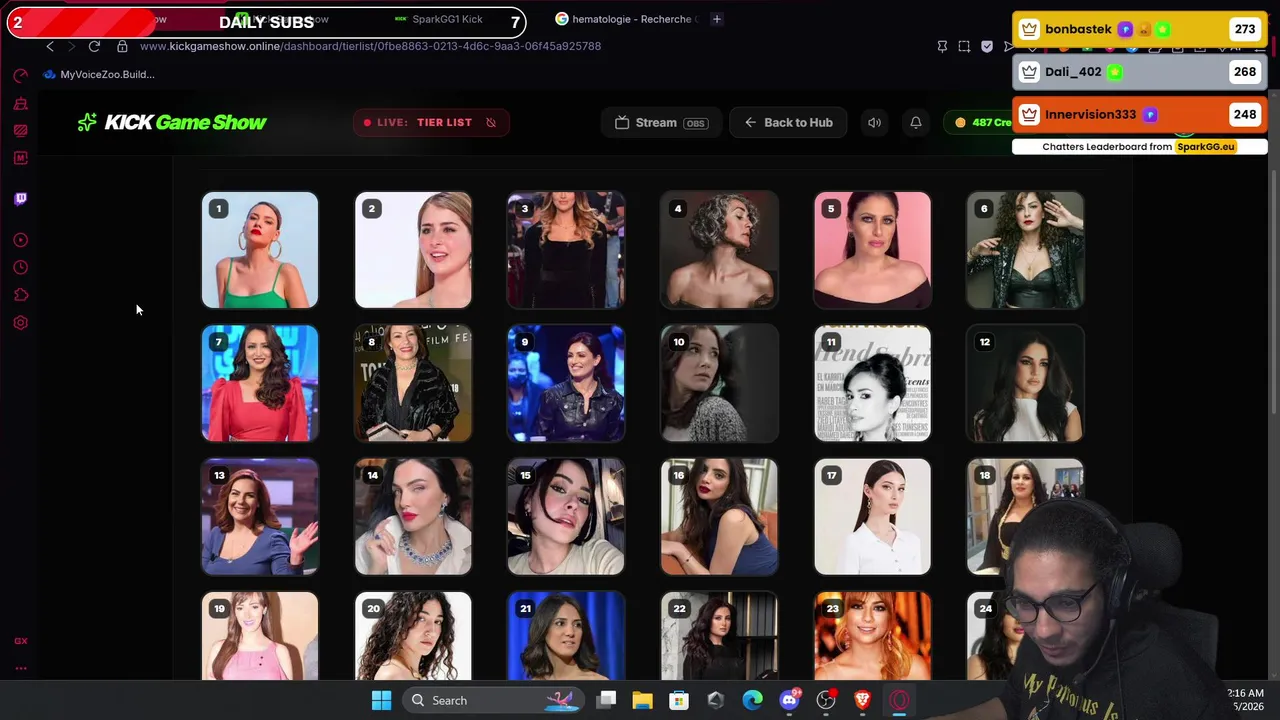The image size is (1280, 720).
Task: Open the Stream OBS button
Action: pyautogui.click(x=661, y=122)
